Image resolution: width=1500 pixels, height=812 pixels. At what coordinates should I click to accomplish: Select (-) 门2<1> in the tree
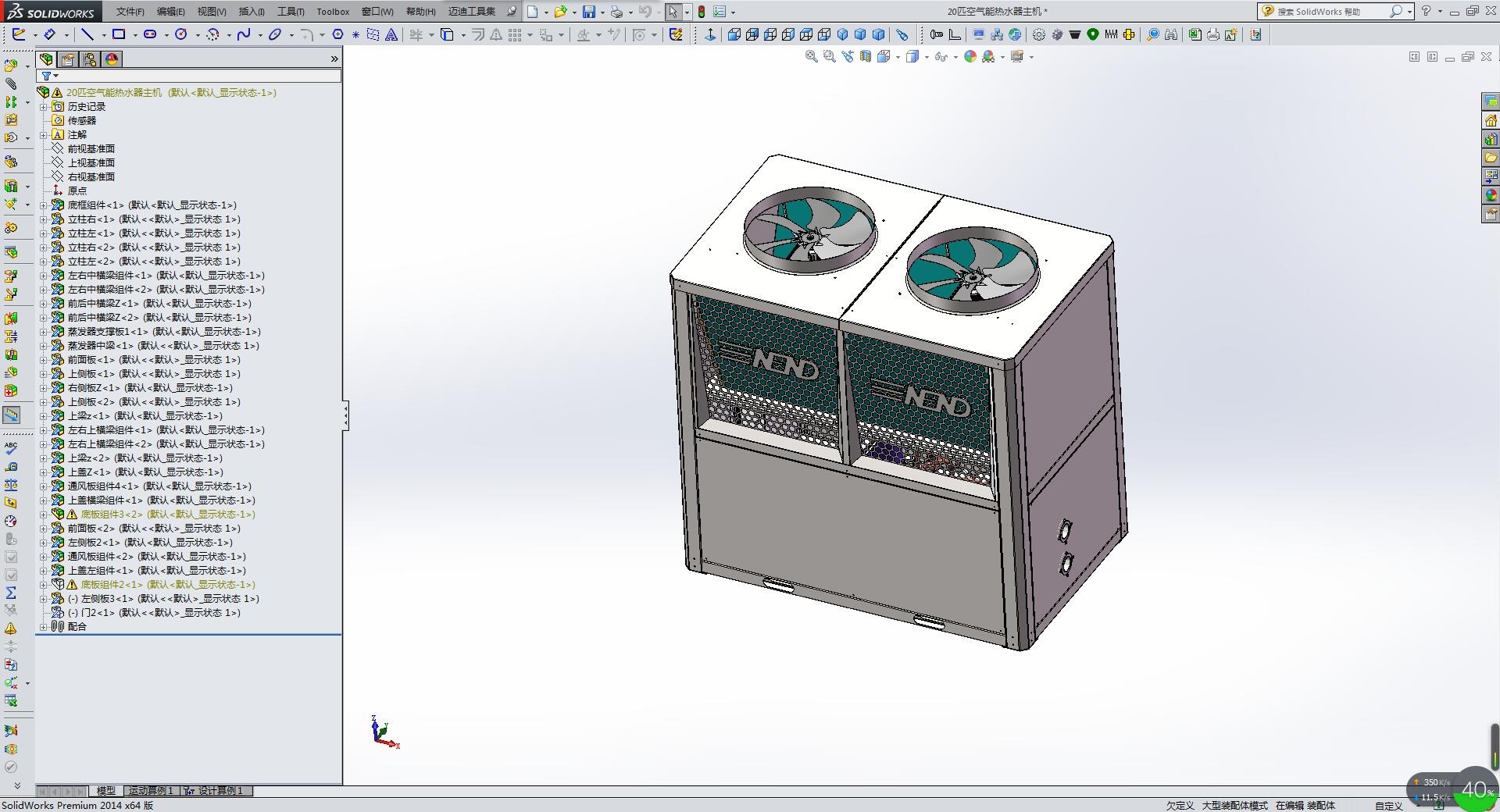coord(155,613)
